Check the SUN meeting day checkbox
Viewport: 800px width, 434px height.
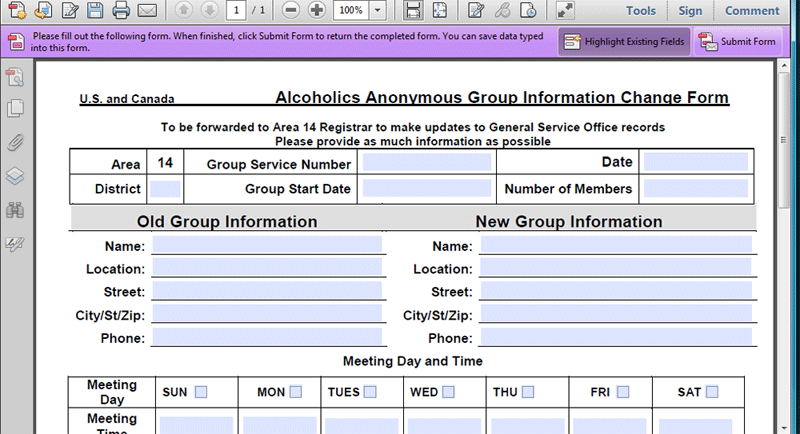coord(201,392)
